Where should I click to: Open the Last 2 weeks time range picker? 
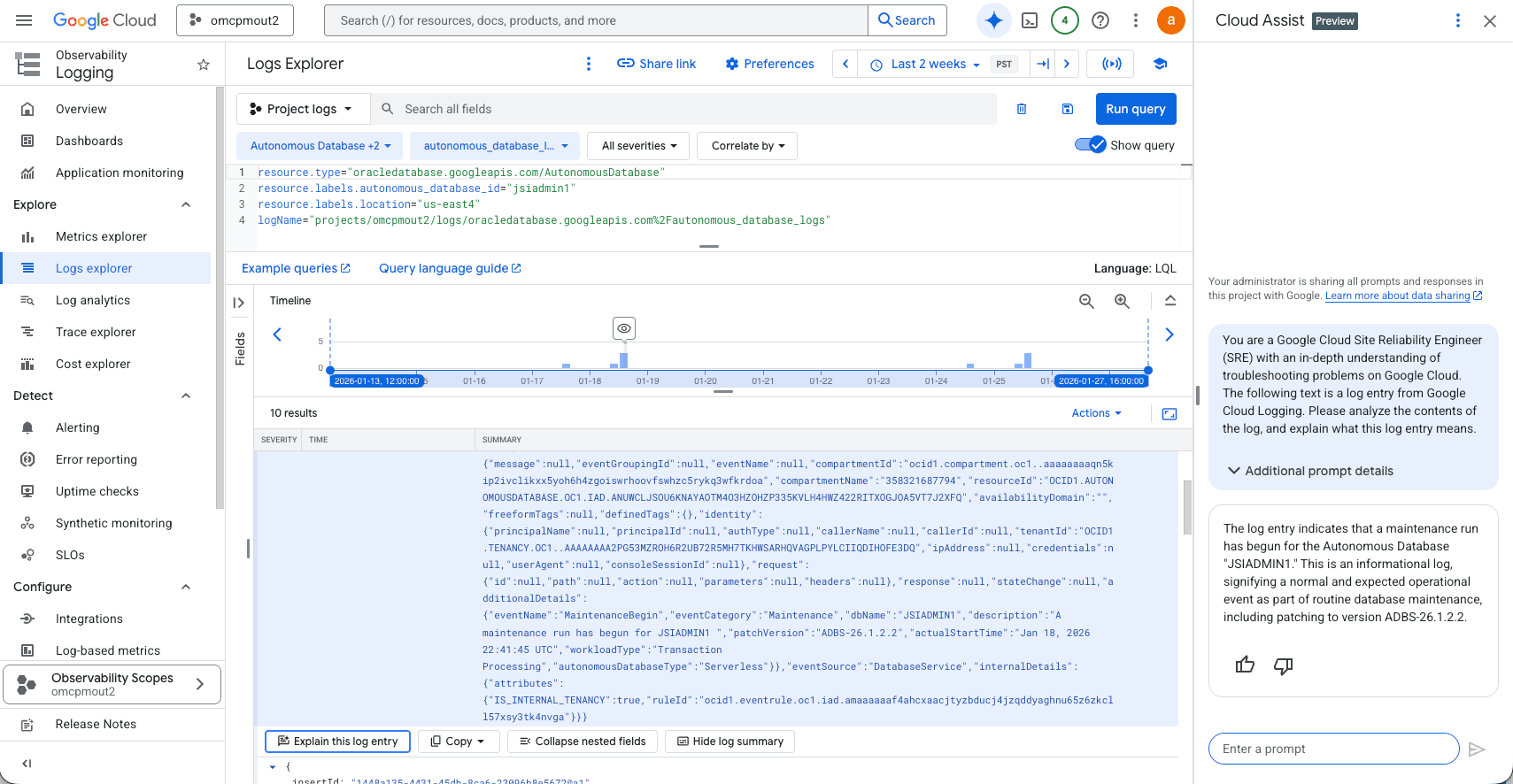(924, 64)
